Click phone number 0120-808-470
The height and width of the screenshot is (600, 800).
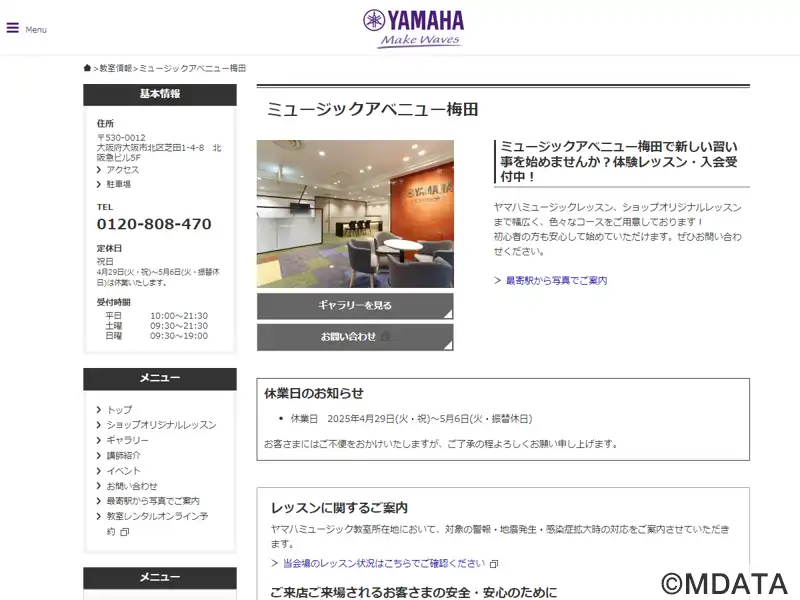(x=154, y=224)
